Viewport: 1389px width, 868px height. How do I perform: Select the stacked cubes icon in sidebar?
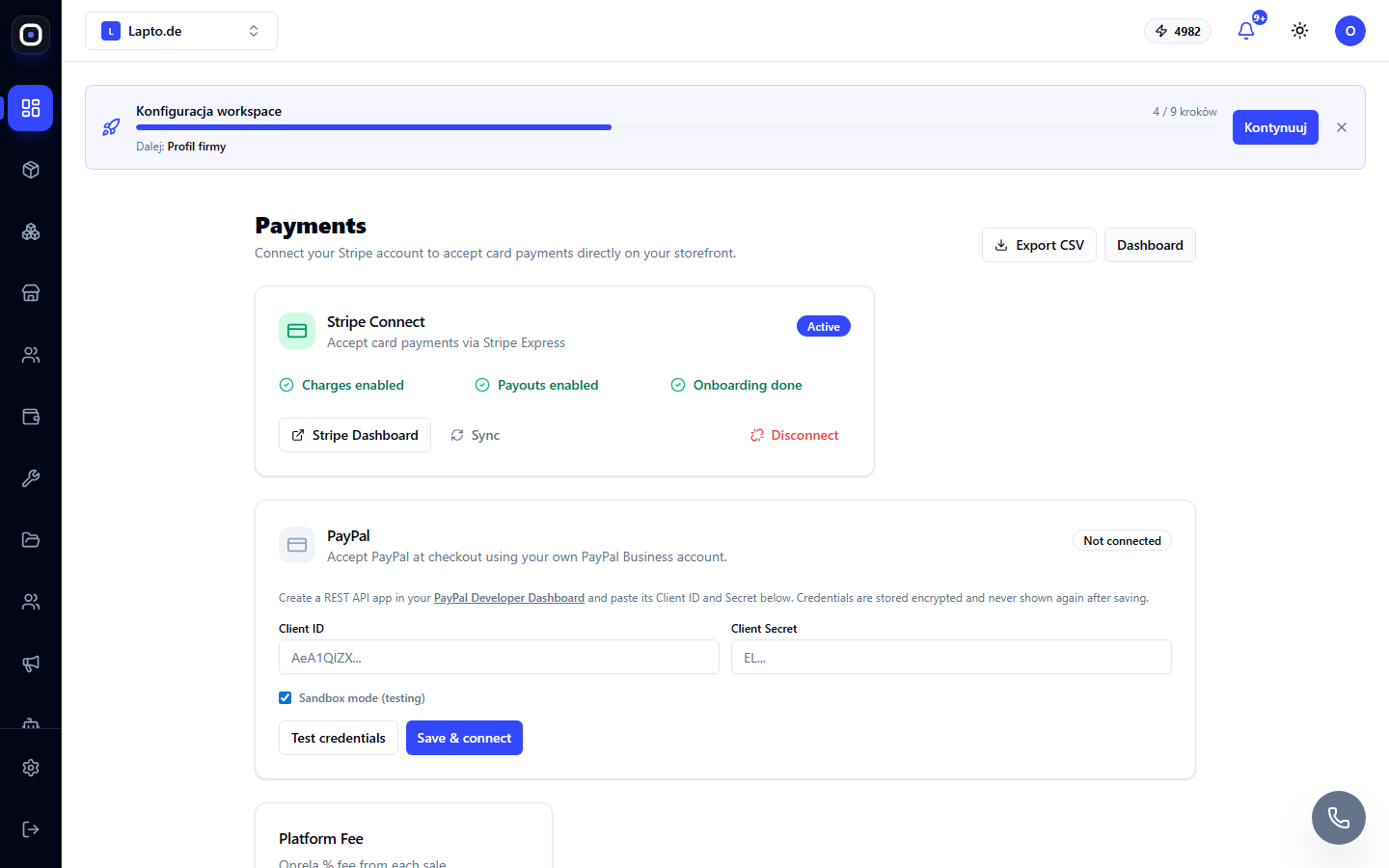pyautogui.click(x=31, y=231)
